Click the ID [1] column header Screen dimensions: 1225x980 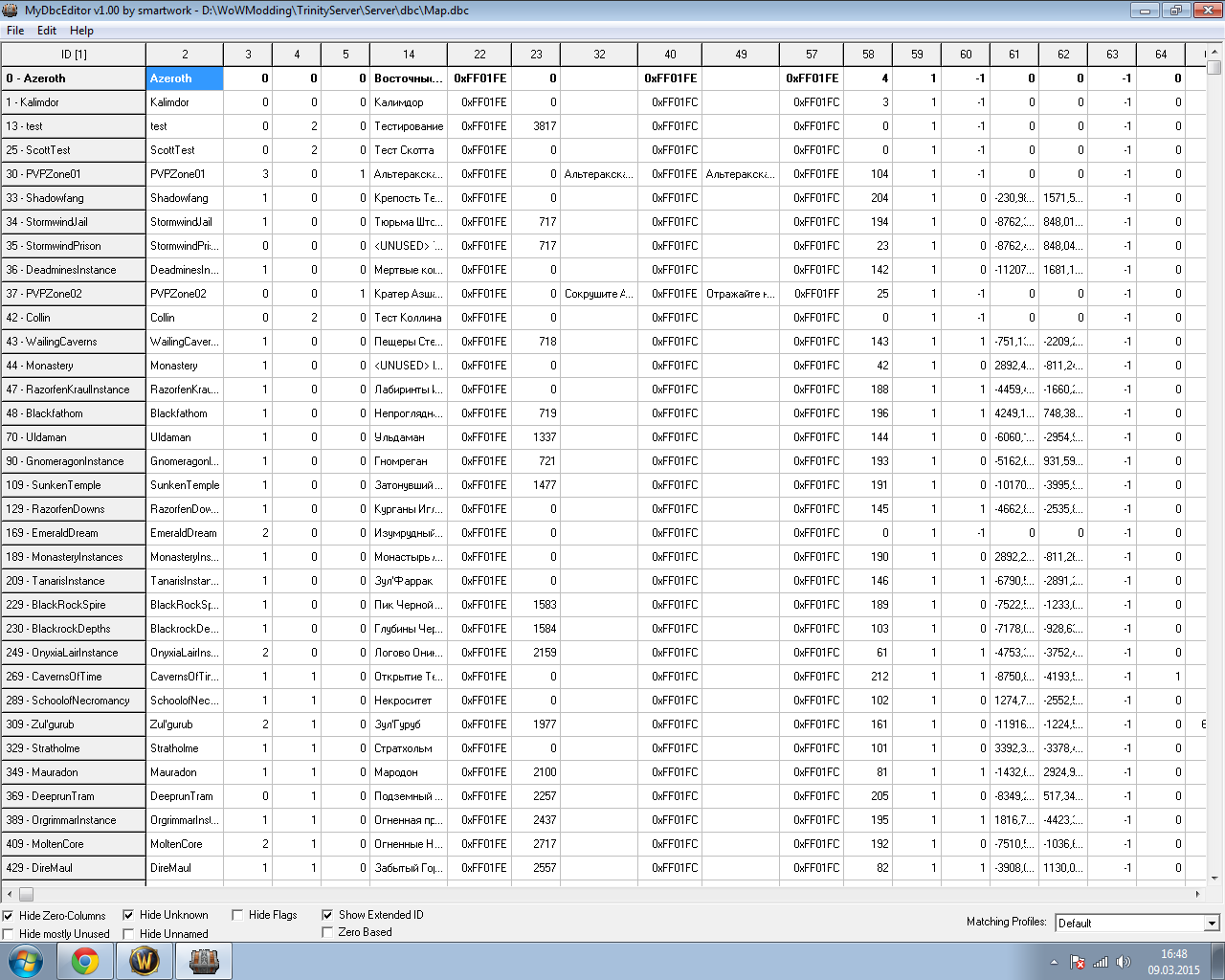74,55
